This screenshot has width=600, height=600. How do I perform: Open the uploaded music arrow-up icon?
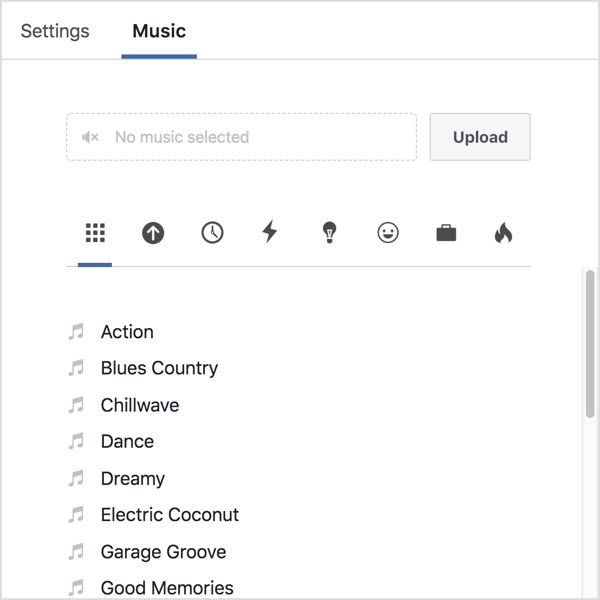pyautogui.click(x=153, y=233)
